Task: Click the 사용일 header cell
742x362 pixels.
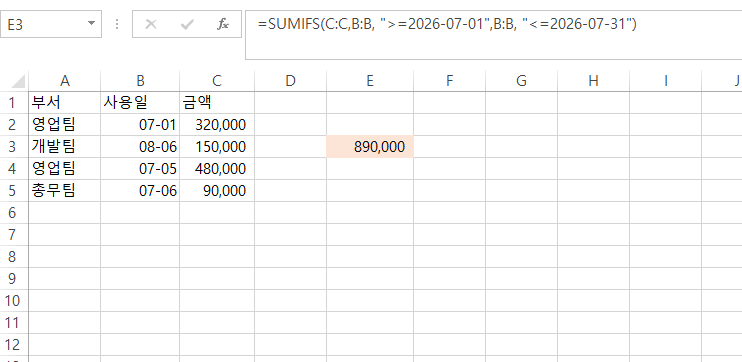Action: coord(140,103)
